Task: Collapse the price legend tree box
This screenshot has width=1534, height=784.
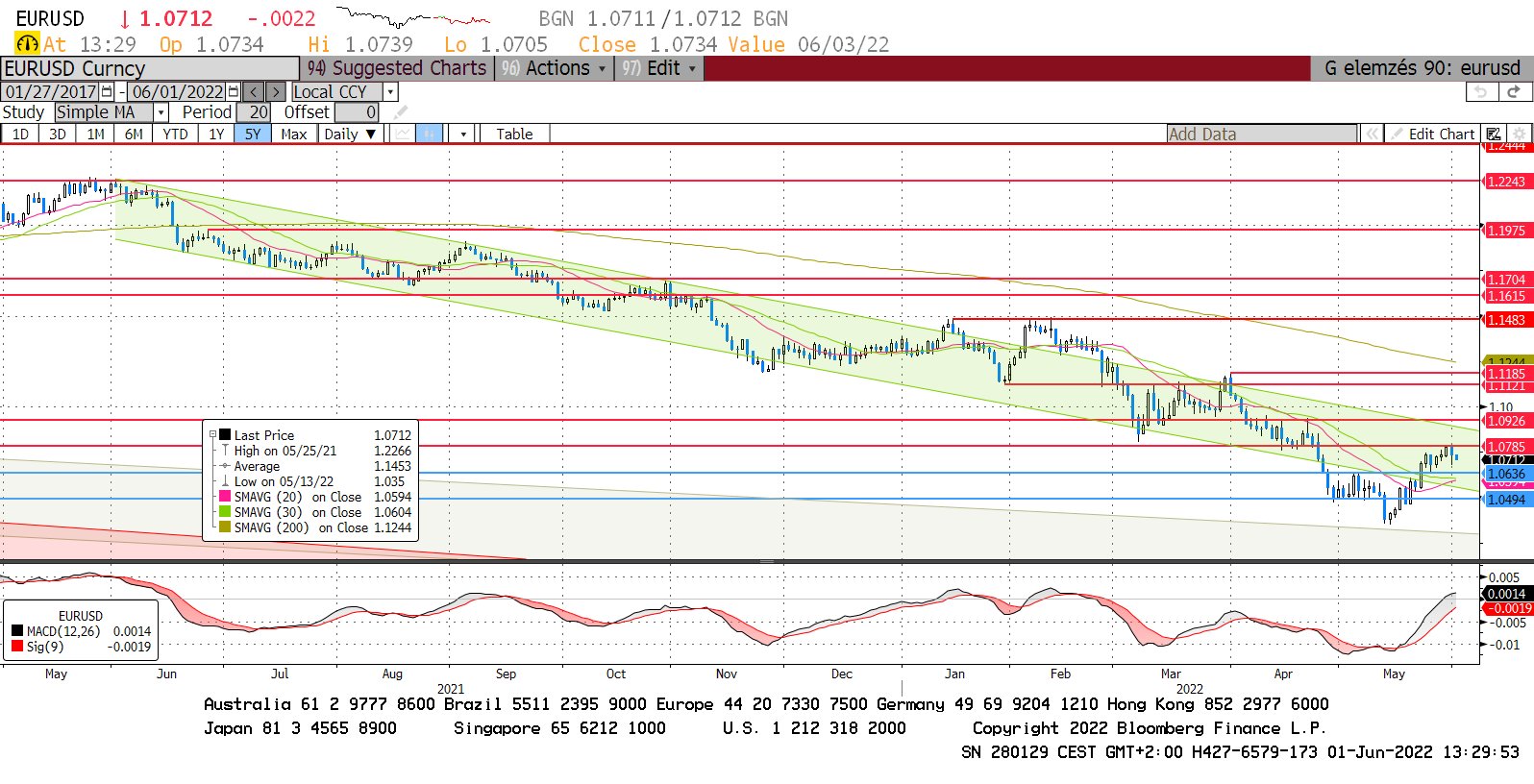Action: click(212, 434)
